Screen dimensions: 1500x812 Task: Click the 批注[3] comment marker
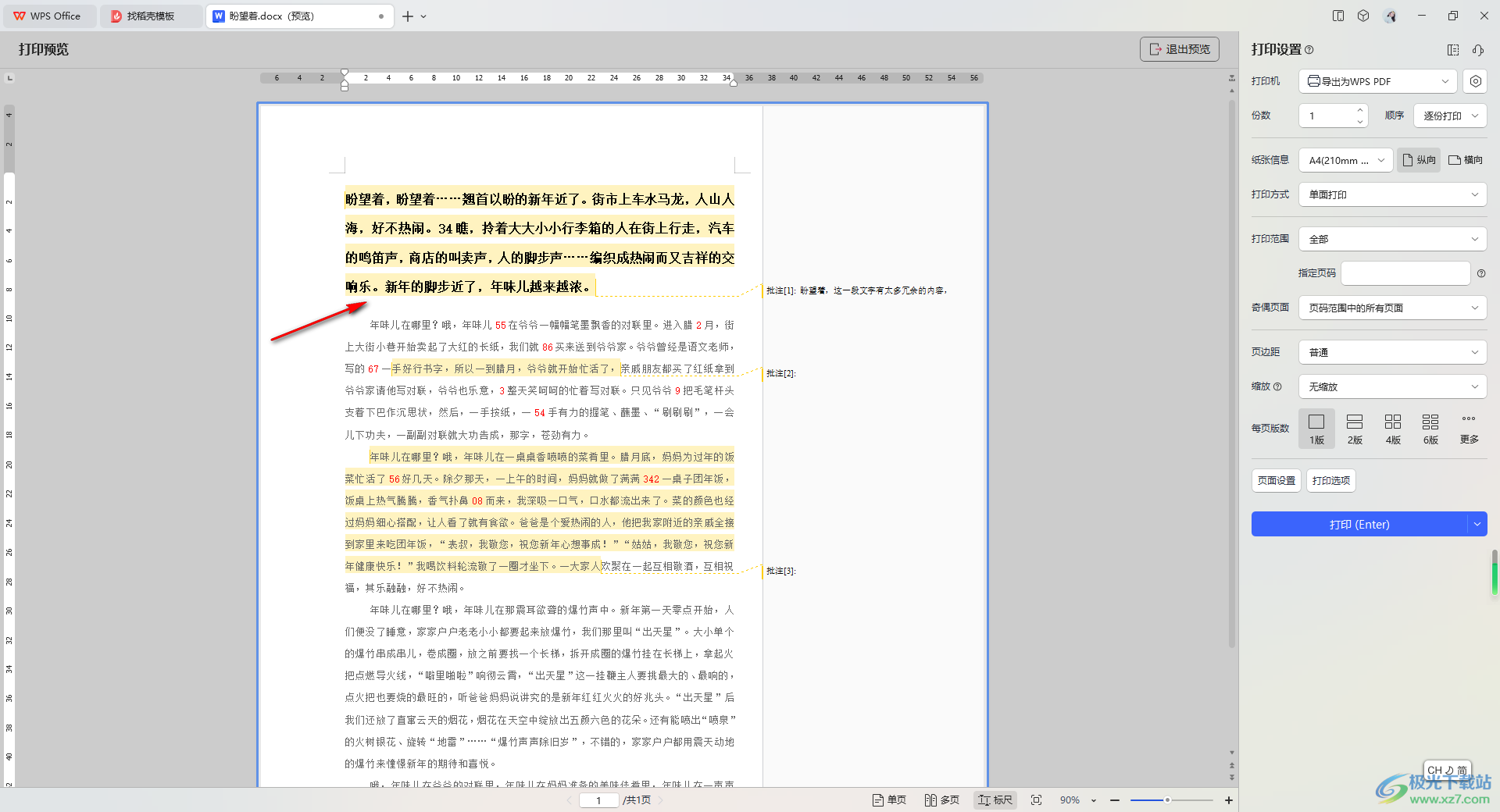click(x=781, y=571)
